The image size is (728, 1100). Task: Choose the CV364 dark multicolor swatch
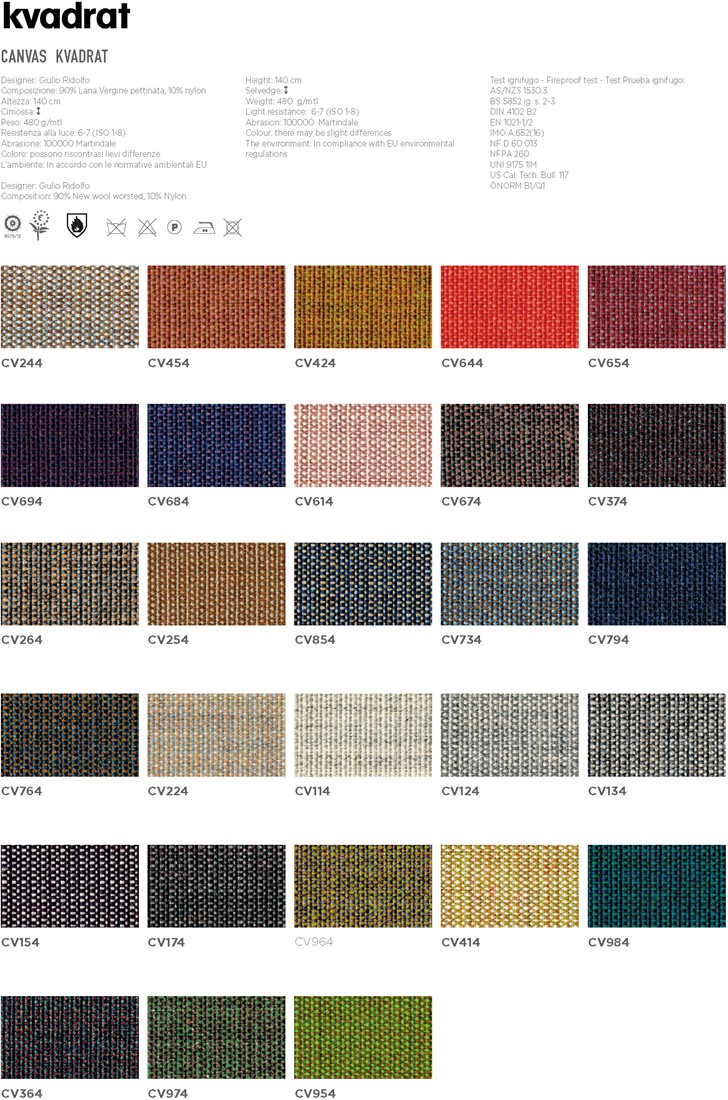[70, 1037]
